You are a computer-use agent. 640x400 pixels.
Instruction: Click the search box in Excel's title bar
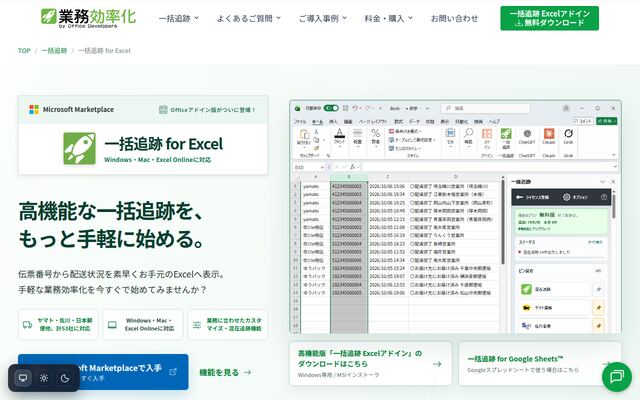click(x=486, y=108)
